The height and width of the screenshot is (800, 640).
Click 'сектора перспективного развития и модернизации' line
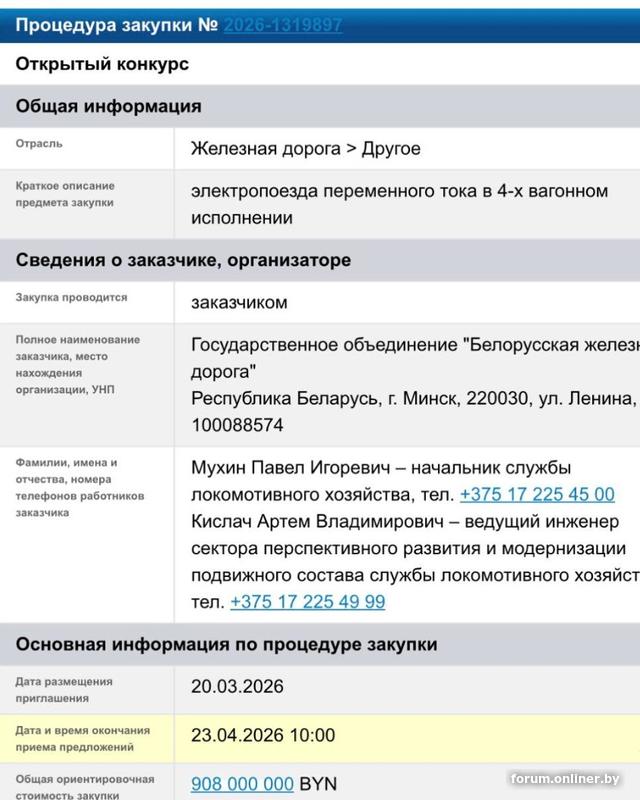pos(408,548)
